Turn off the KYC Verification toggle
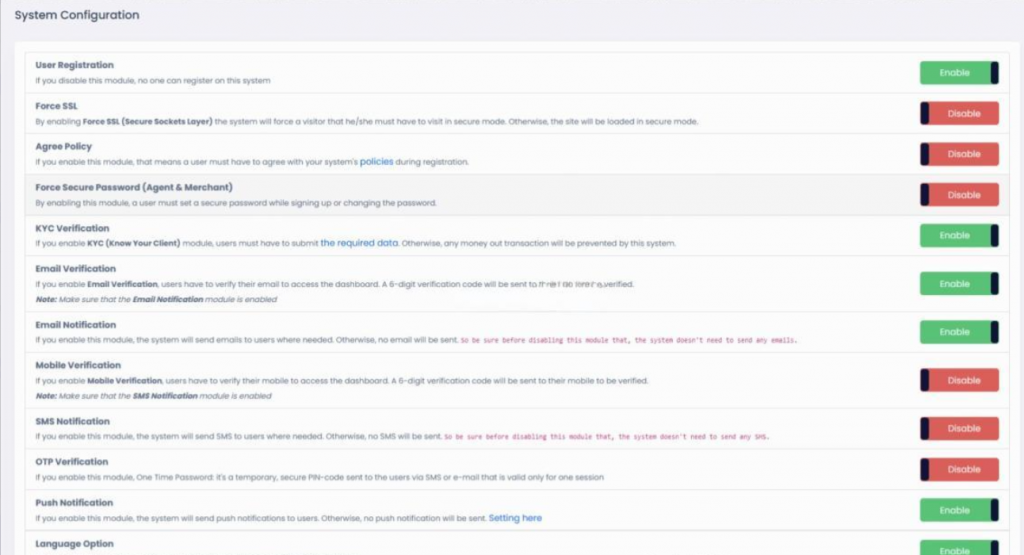Viewport: 1024px width, 555px height. [959, 236]
